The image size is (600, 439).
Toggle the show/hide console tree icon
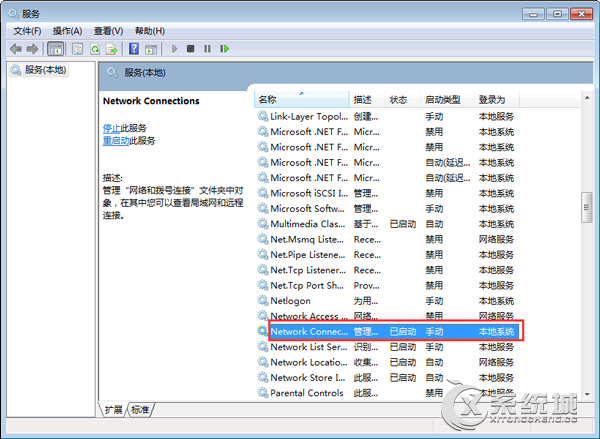pos(55,49)
